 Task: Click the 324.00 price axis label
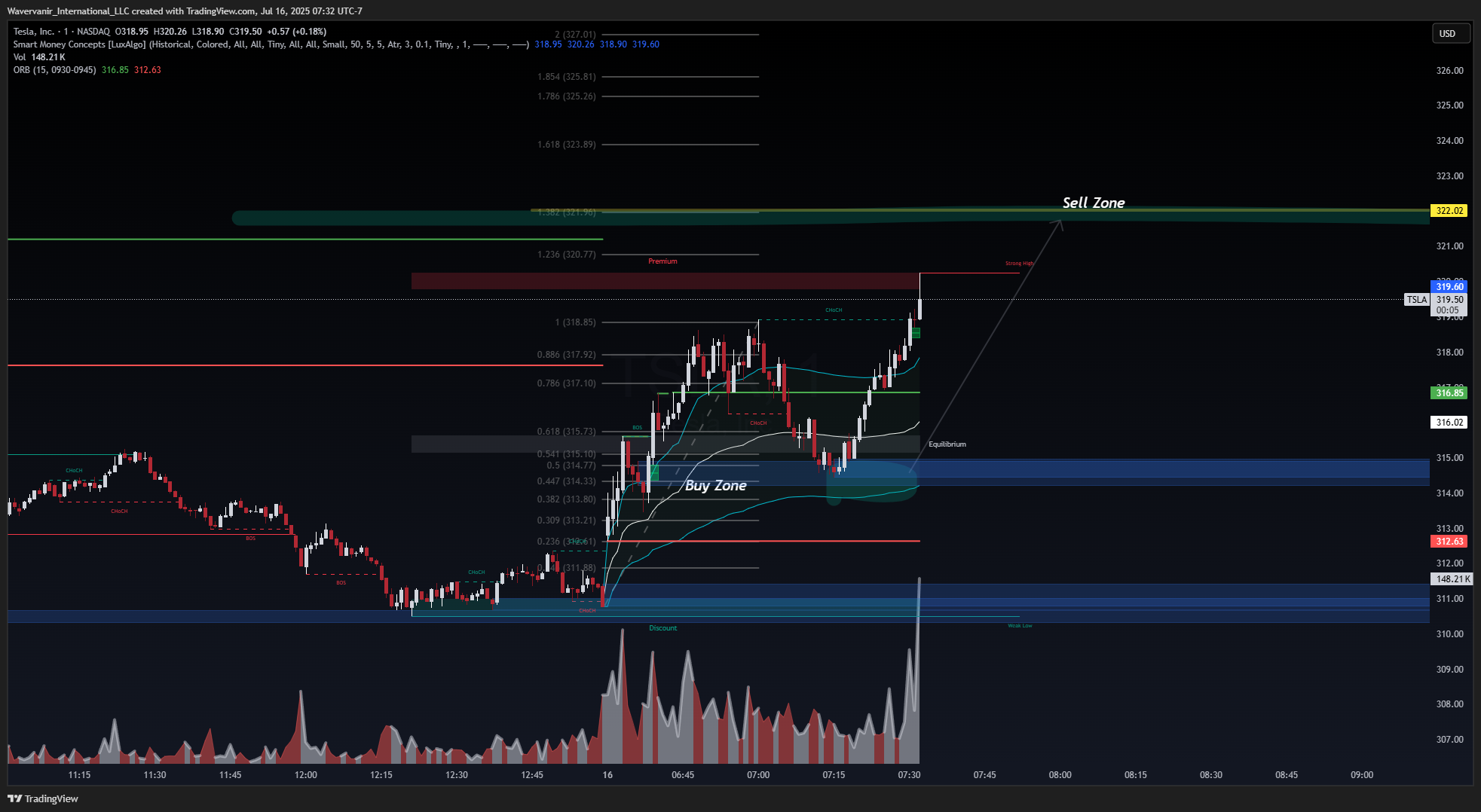click(x=1449, y=141)
